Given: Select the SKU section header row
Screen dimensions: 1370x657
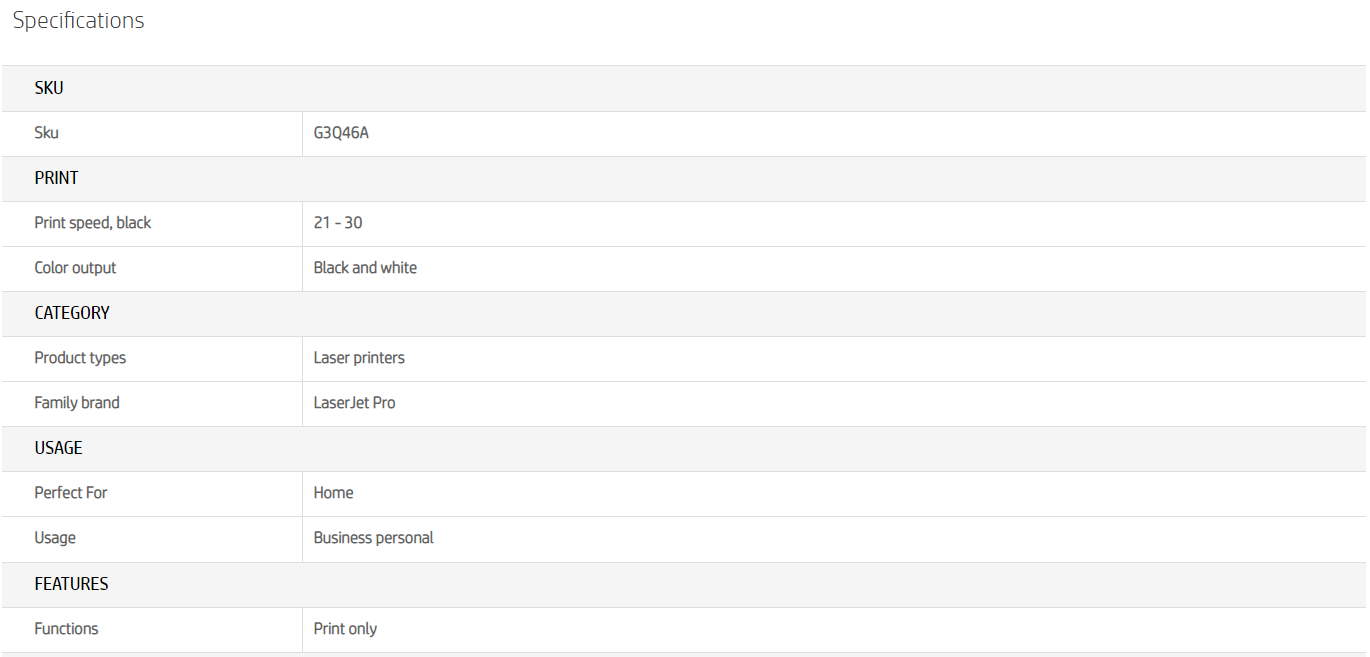Looking at the screenshot, I should coord(49,88).
